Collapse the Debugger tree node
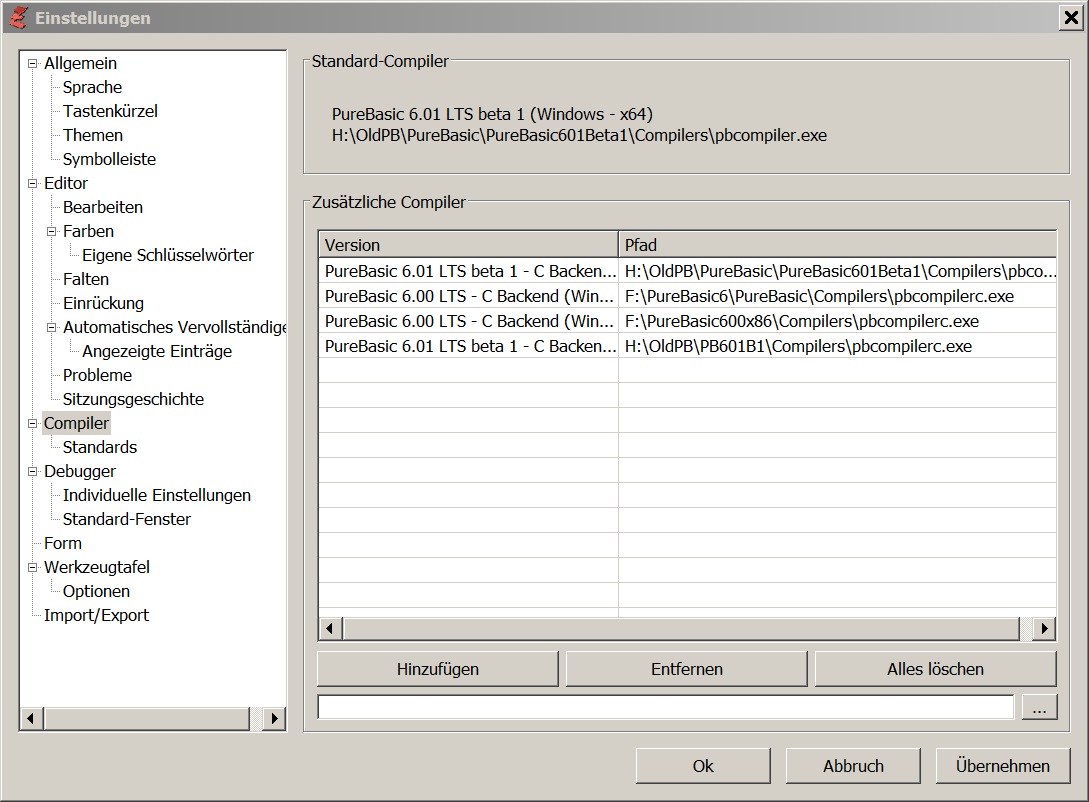Viewport: 1089px width, 802px height. pos(32,471)
